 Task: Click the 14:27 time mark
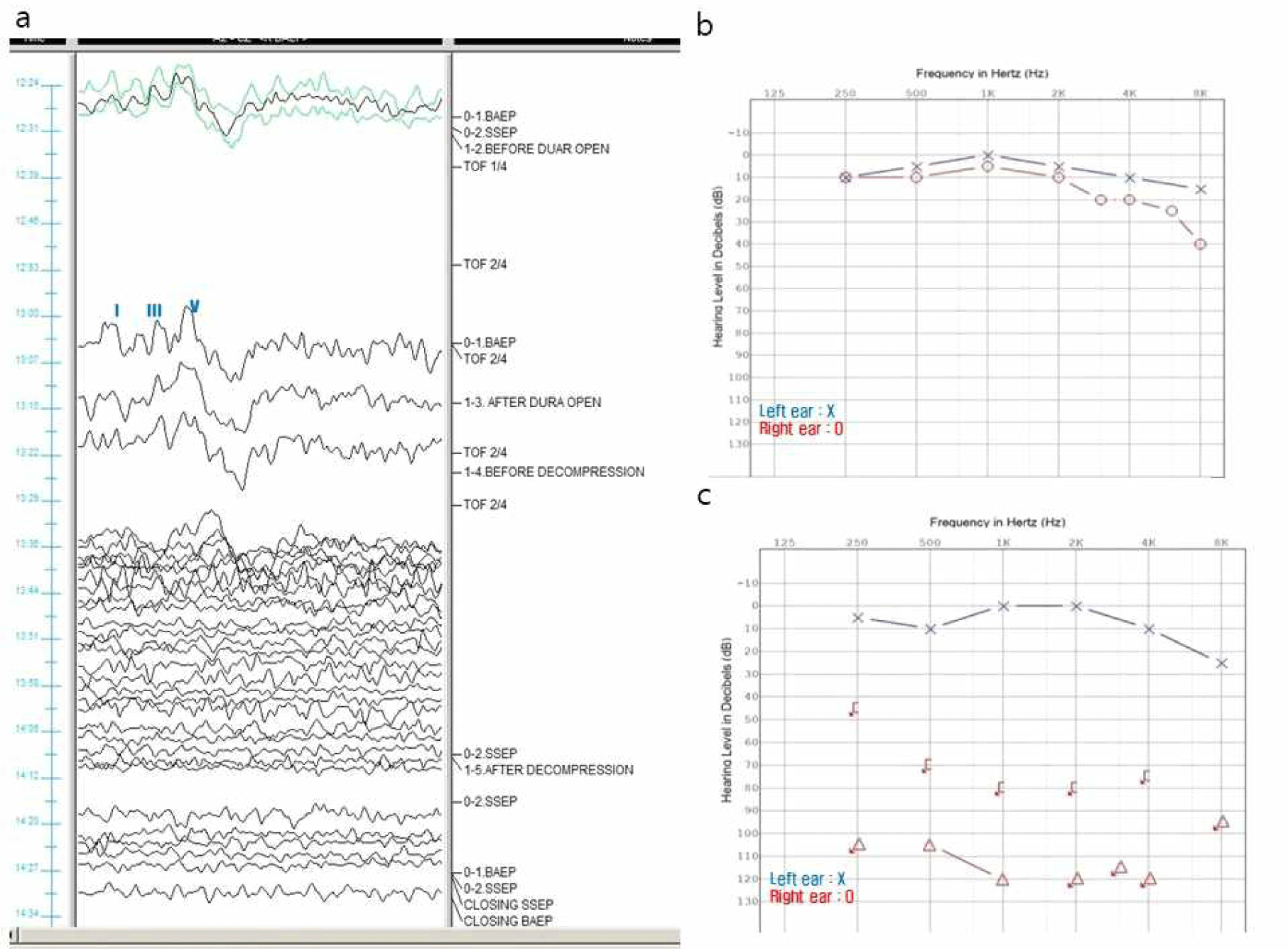tap(27, 868)
